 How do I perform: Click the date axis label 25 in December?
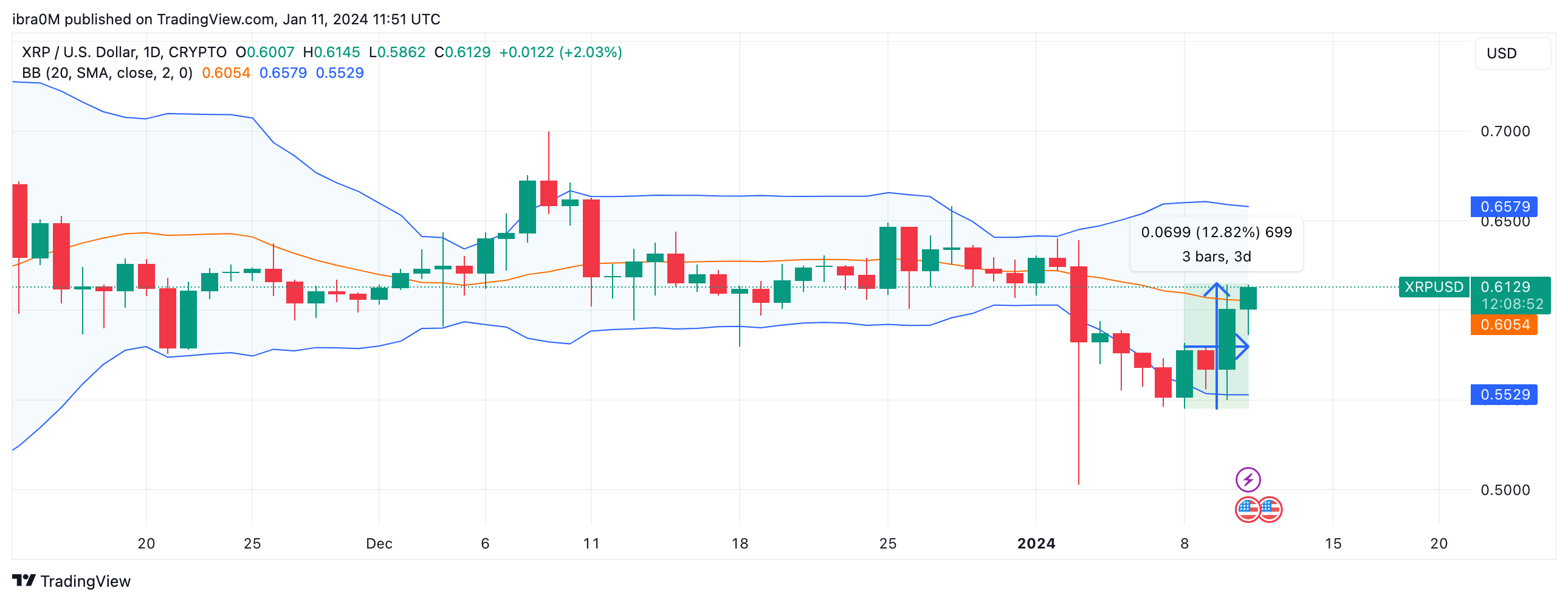point(887,544)
